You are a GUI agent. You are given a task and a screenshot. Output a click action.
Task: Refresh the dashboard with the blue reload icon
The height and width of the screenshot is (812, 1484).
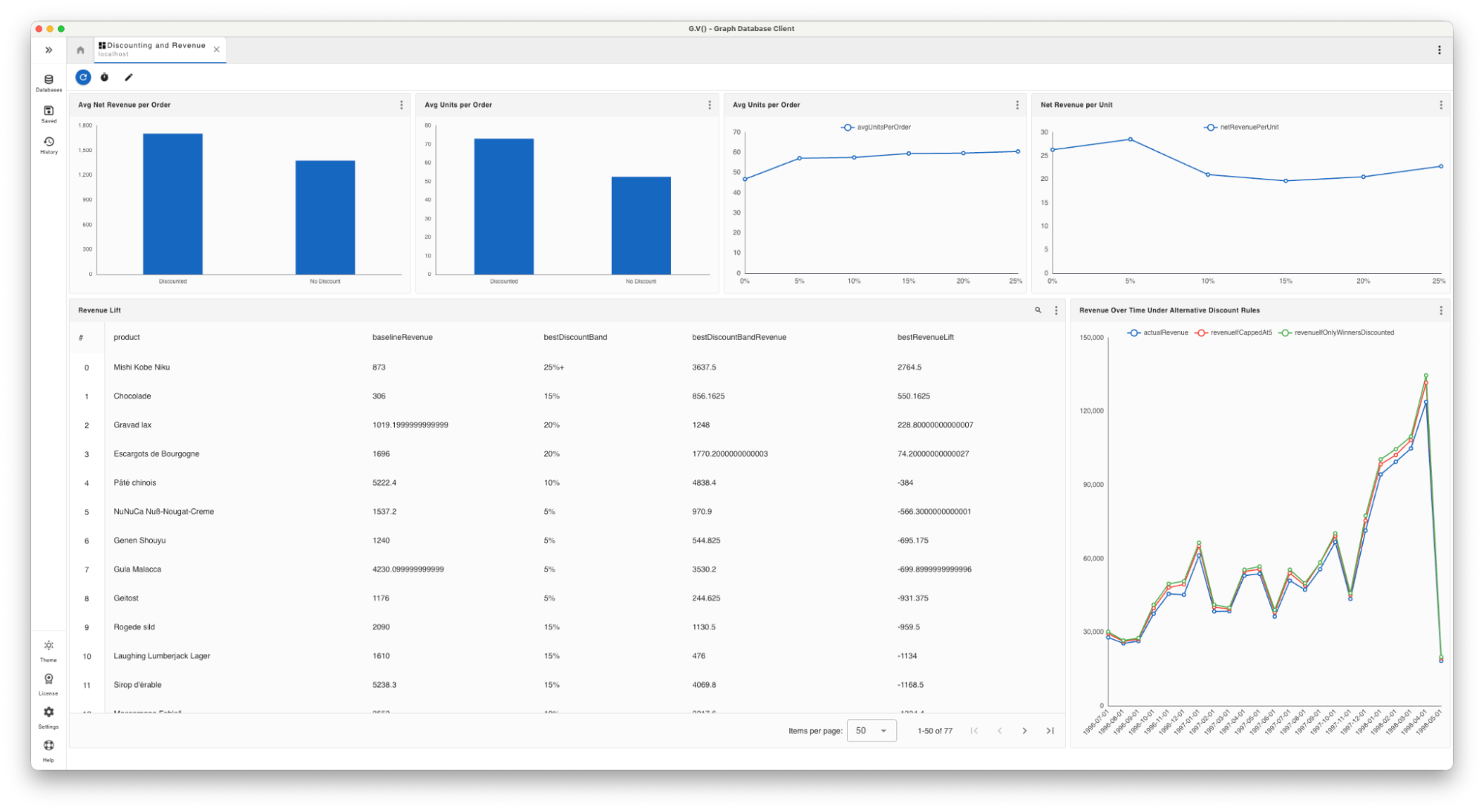[82, 76]
